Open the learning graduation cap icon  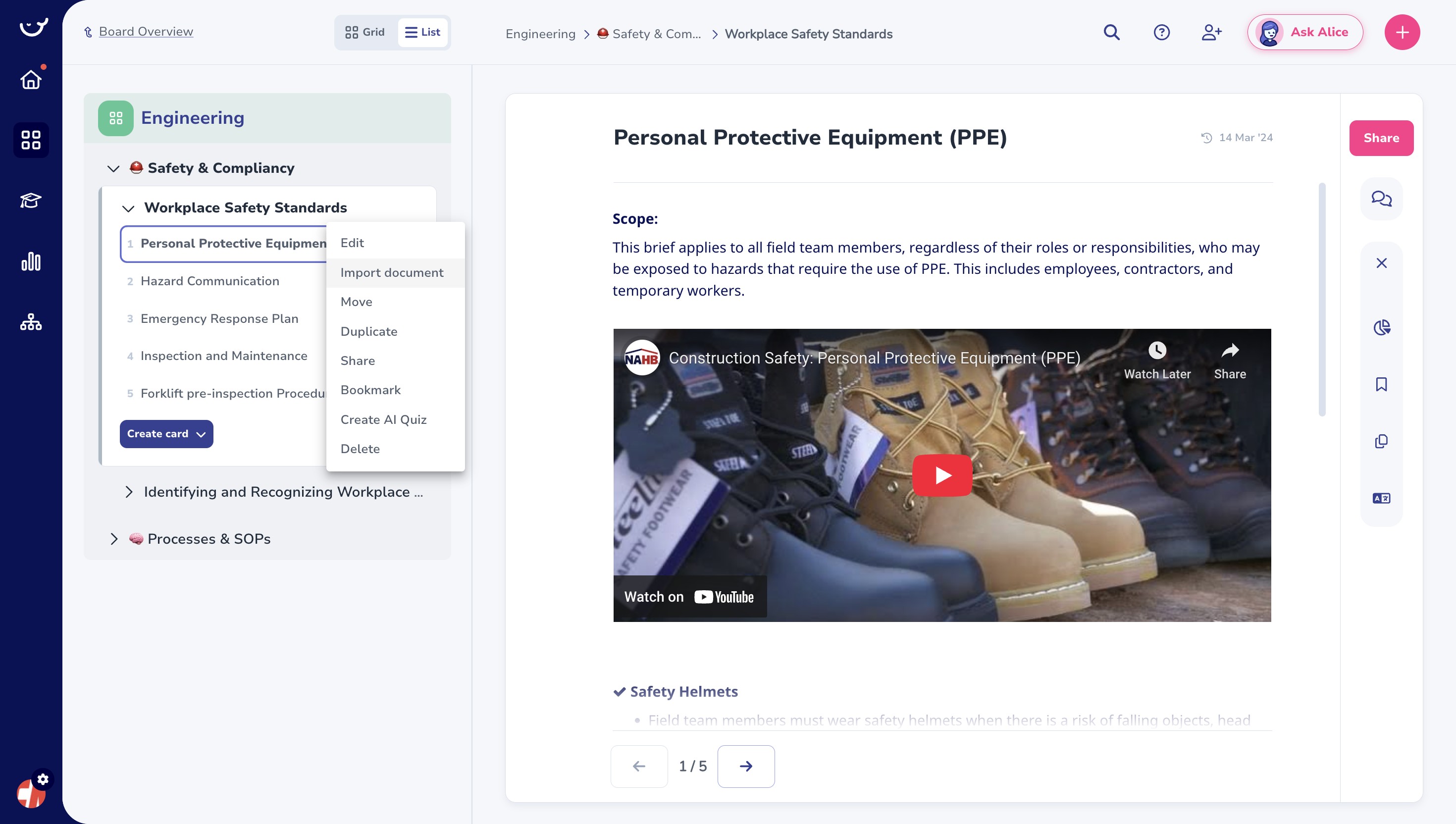(31, 201)
